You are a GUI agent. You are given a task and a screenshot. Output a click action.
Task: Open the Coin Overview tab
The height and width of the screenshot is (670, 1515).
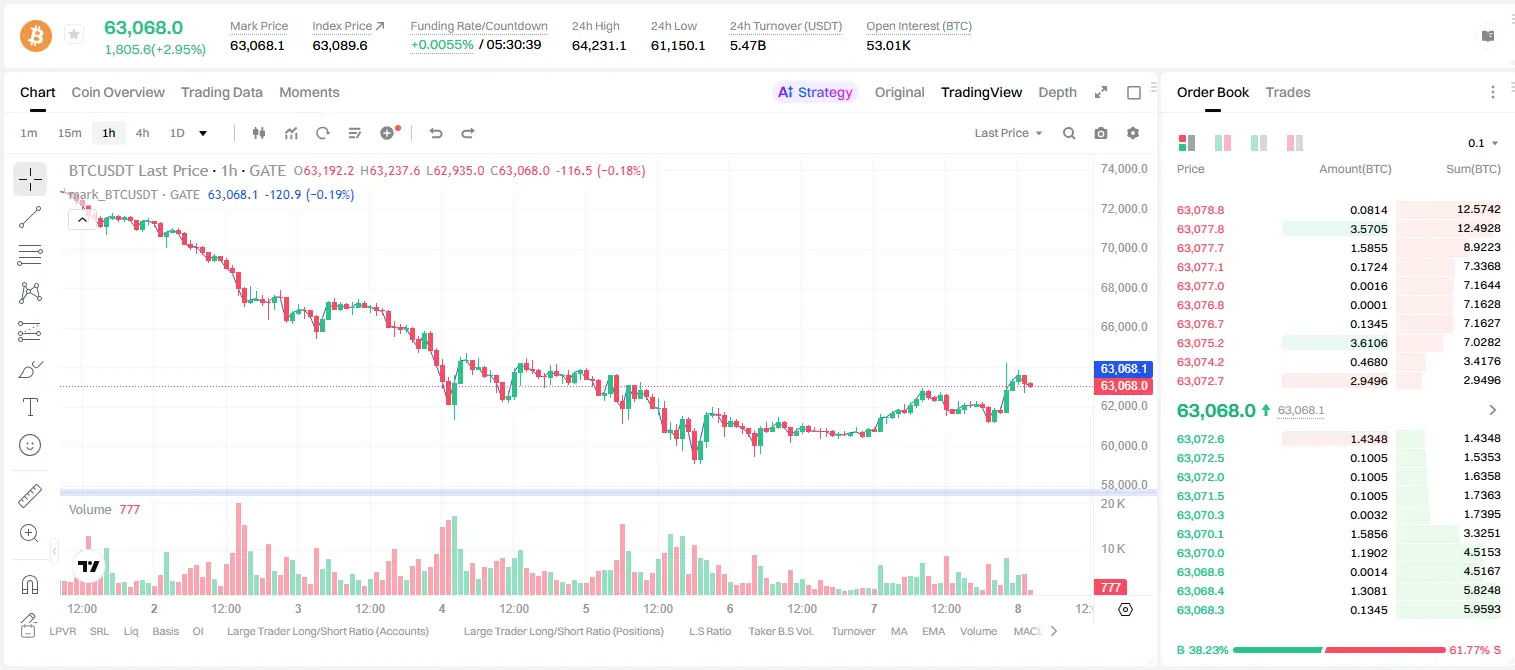click(x=118, y=92)
